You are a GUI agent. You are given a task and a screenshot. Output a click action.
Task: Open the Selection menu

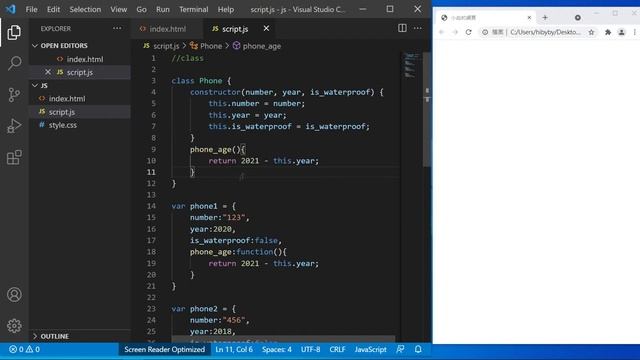click(85, 9)
